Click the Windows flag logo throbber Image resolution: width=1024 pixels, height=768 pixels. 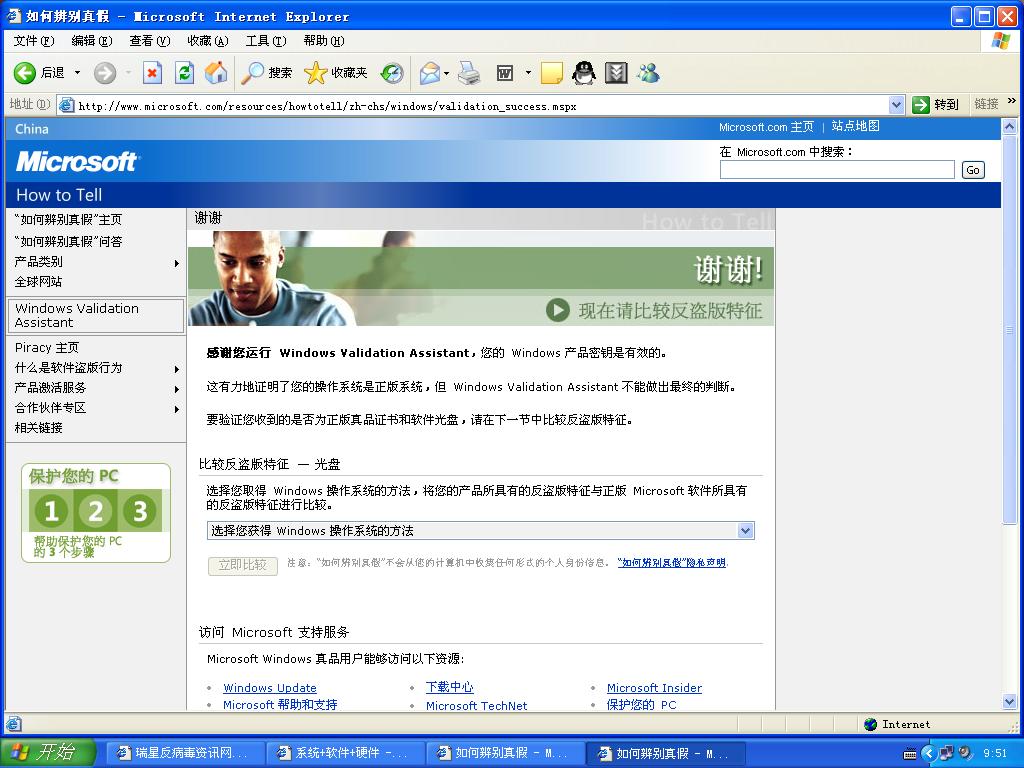(1000, 41)
